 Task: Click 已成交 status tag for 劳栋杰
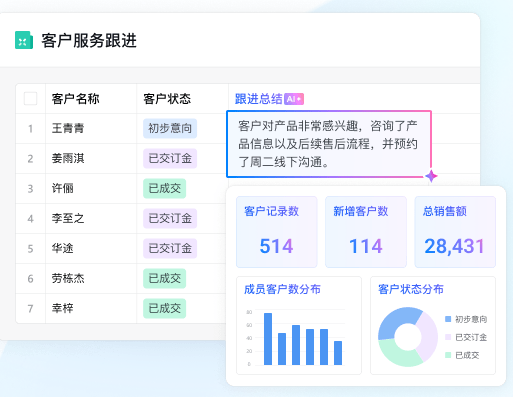coord(165,278)
